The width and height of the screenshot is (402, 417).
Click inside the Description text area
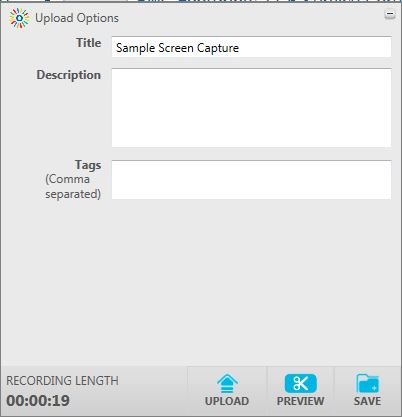pos(251,108)
